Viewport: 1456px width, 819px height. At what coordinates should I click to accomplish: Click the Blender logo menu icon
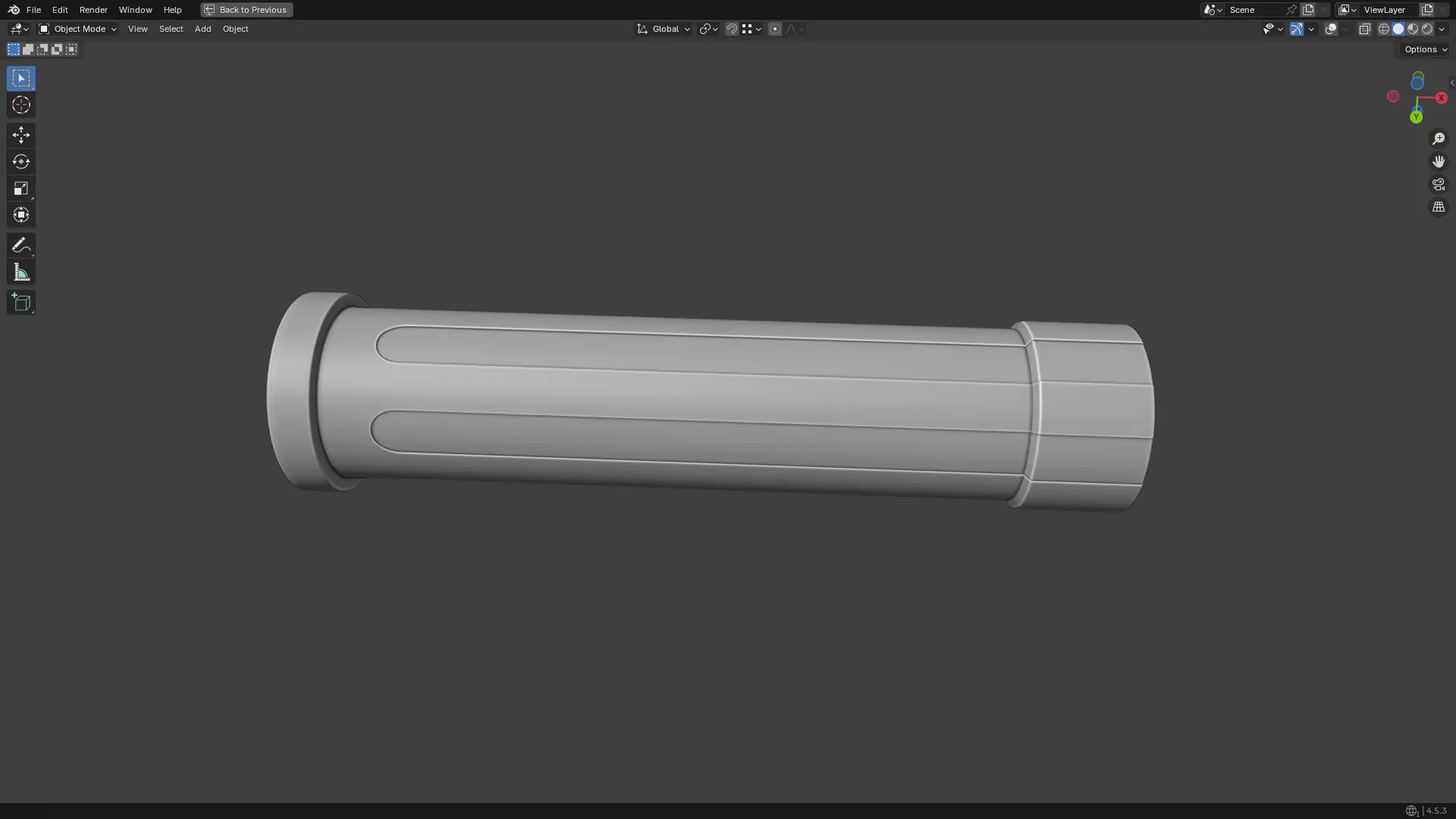(14, 10)
